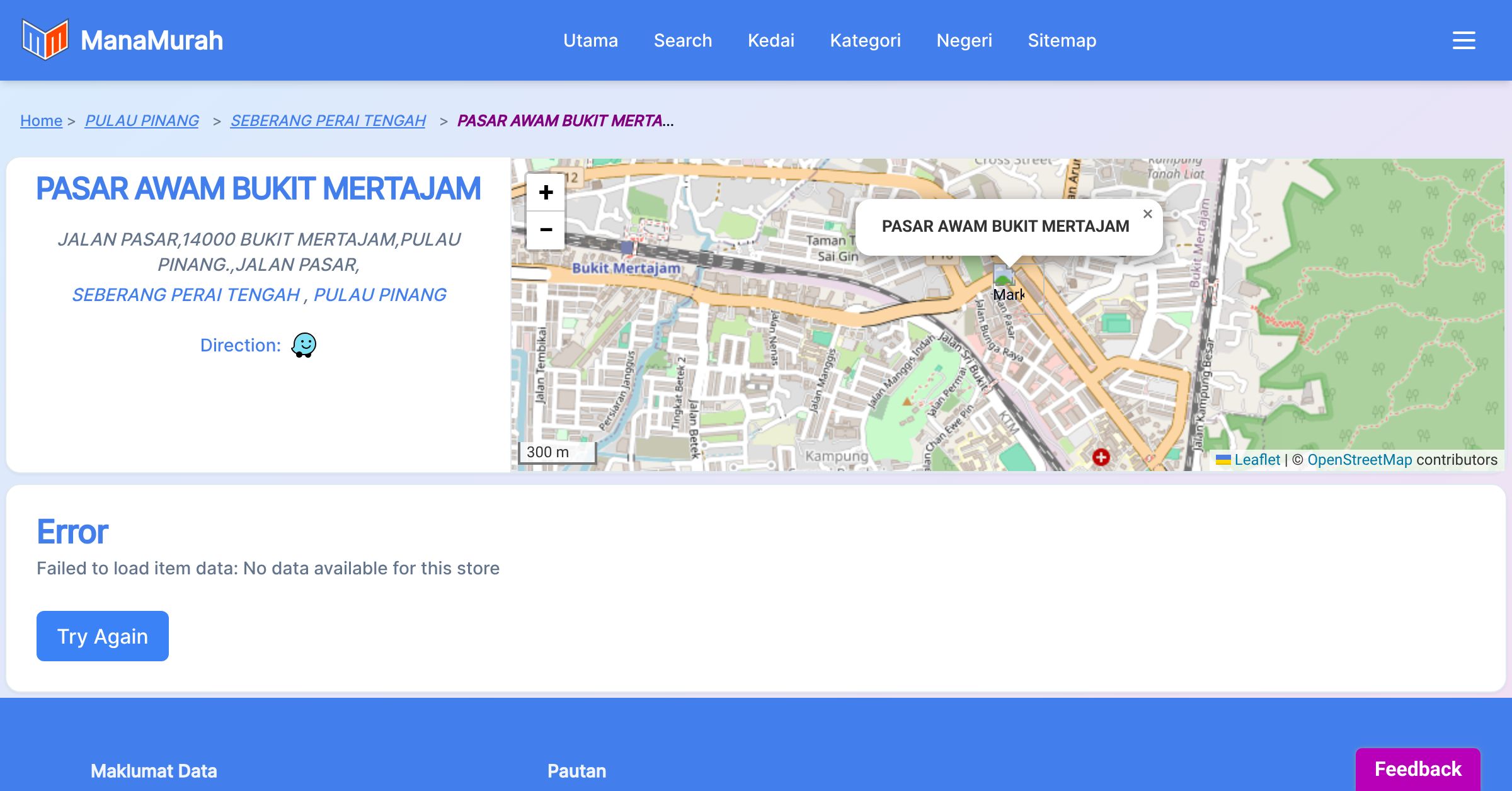Navigate to PULAU PINANG breadcrumb

[x=142, y=120]
